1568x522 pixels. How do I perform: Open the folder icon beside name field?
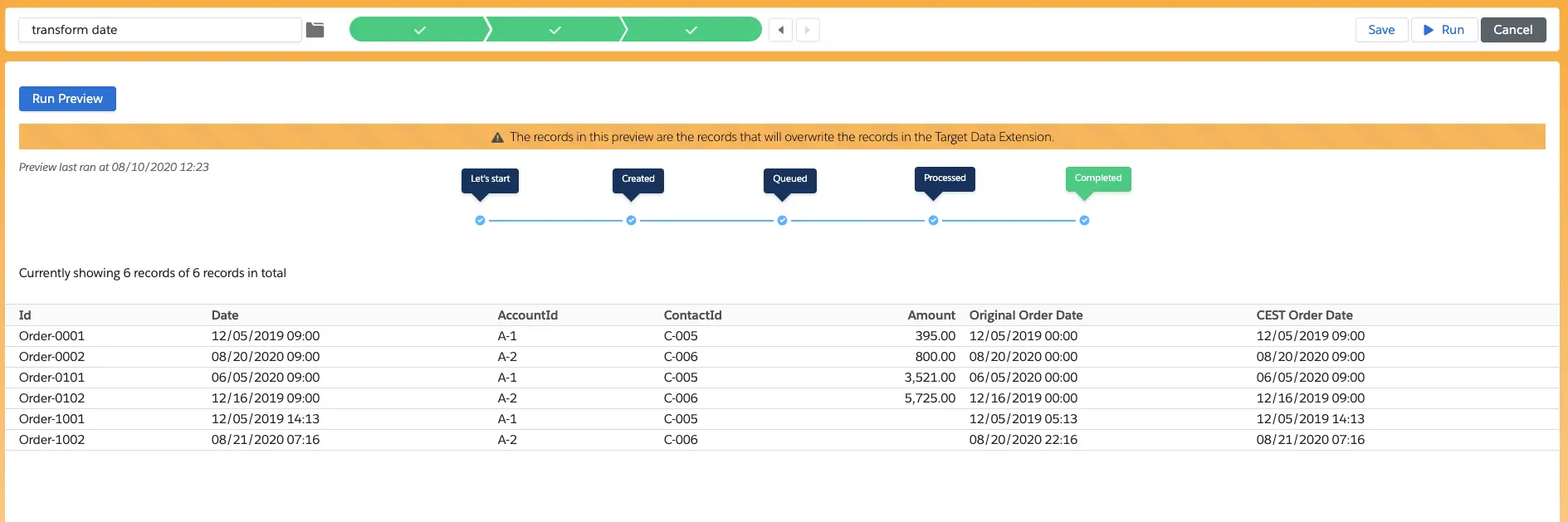[315, 30]
